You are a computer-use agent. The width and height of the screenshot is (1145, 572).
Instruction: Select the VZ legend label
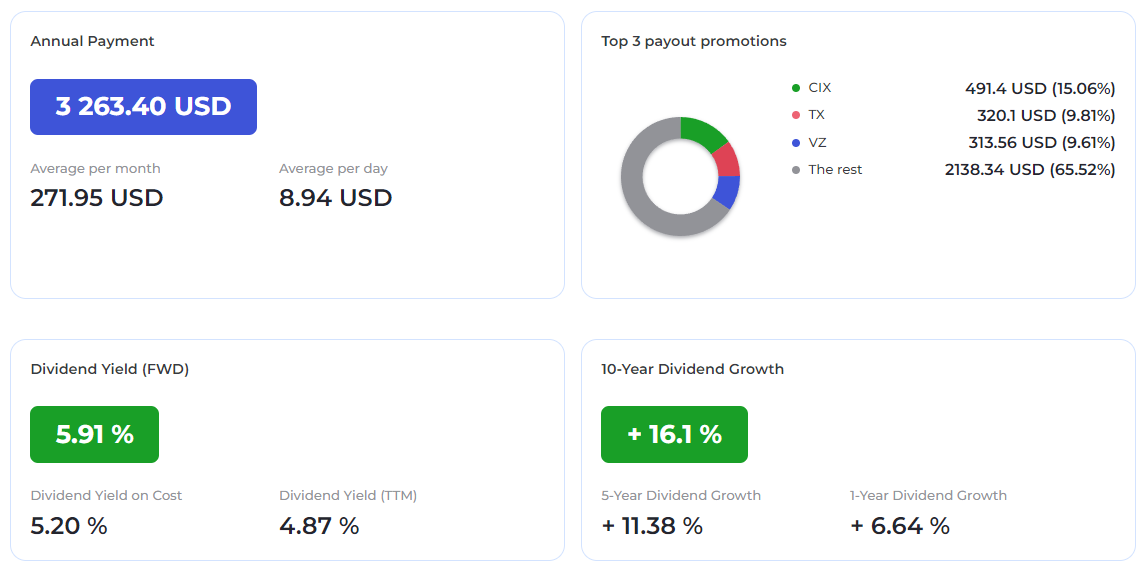(x=817, y=142)
